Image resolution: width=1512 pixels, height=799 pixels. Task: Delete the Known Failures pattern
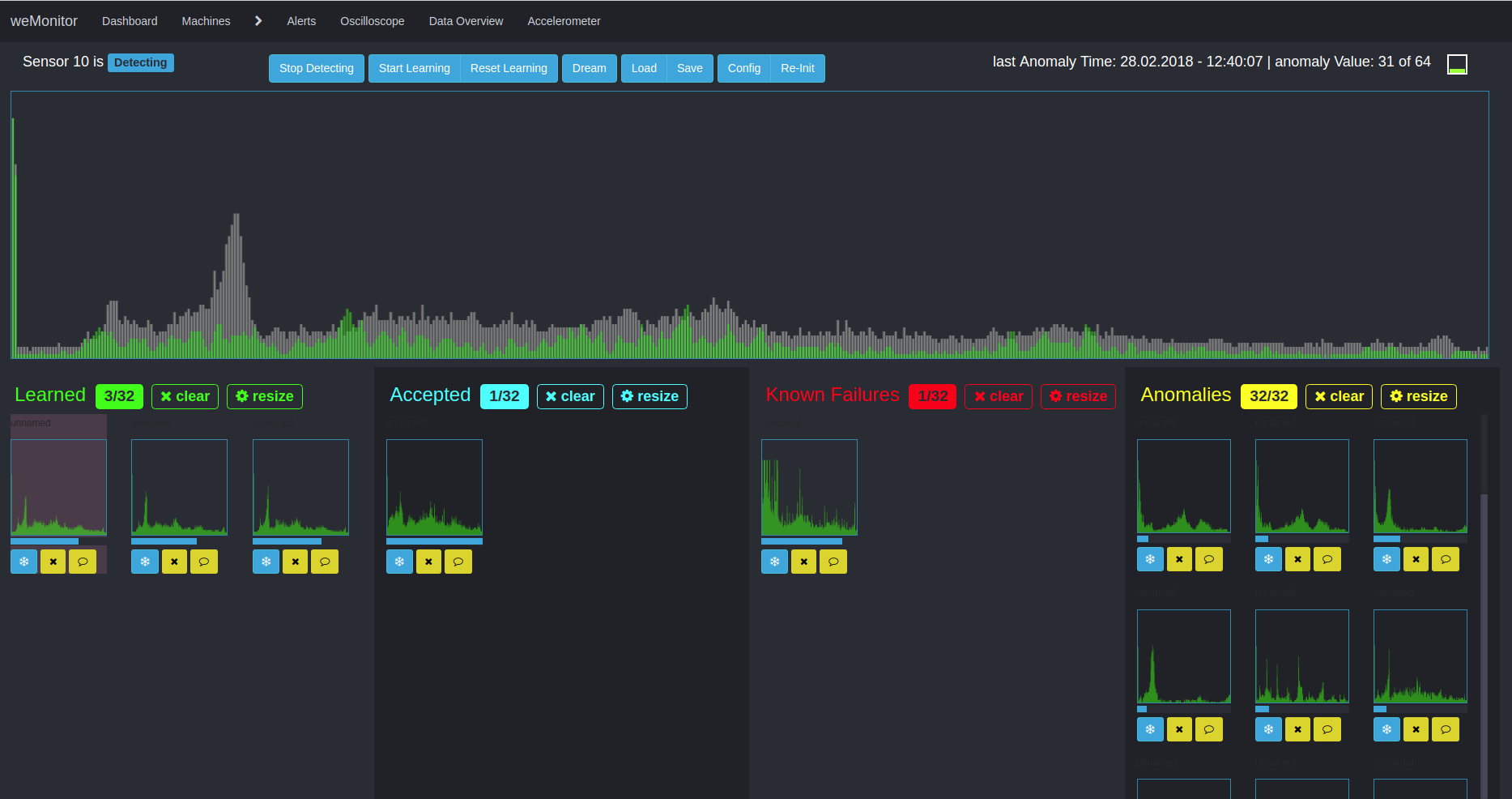pos(804,562)
